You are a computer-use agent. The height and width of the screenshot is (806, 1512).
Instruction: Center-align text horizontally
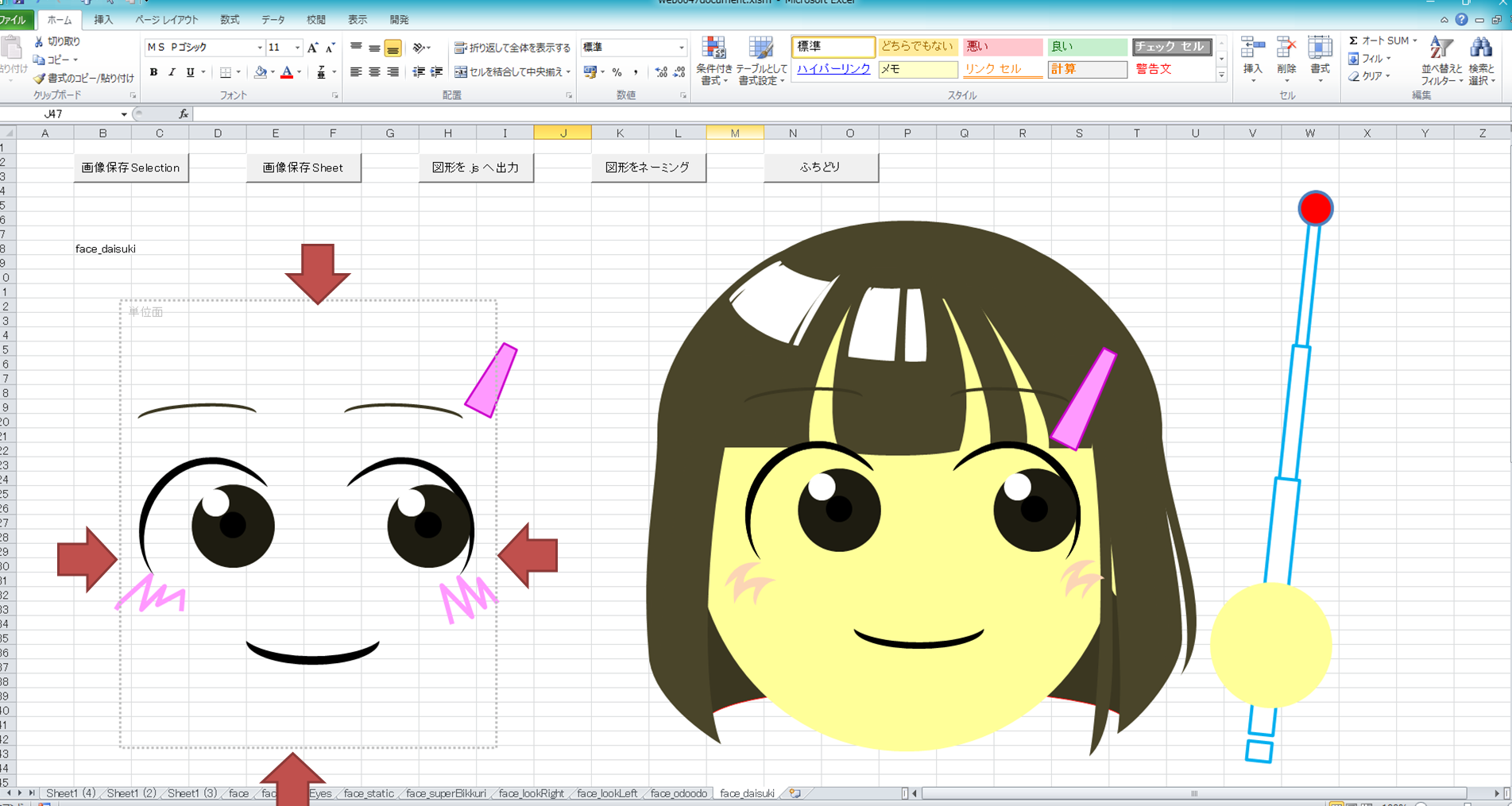point(374,72)
